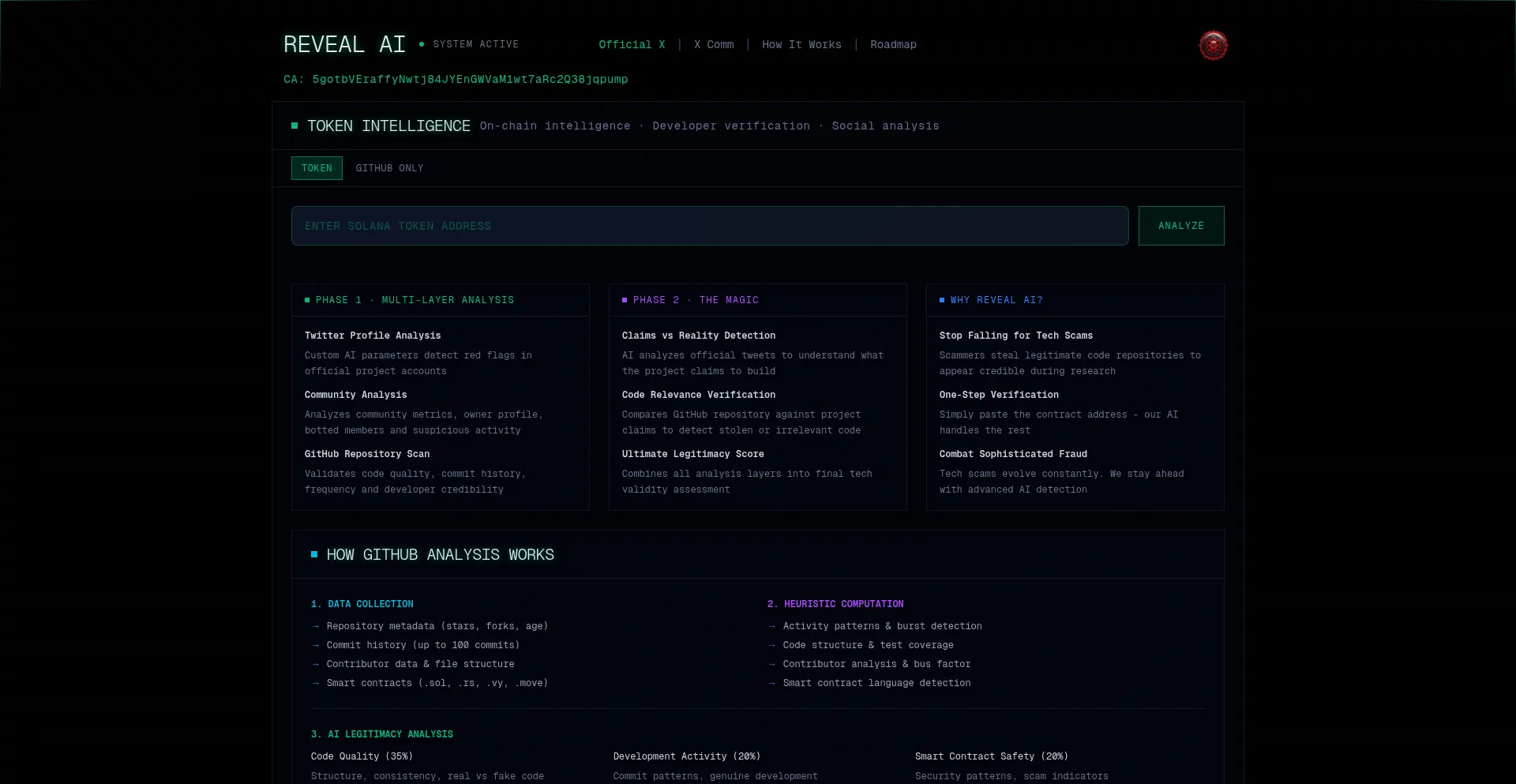Go to How It Works
The image size is (1516, 784).
click(801, 45)
